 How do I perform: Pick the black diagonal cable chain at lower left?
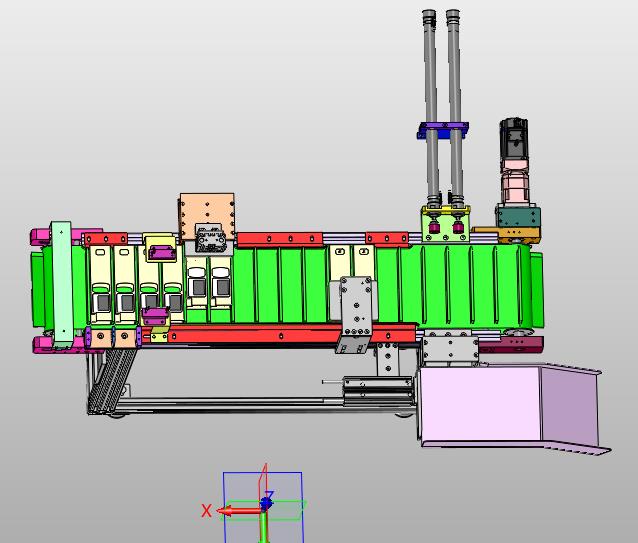(112, 380)
